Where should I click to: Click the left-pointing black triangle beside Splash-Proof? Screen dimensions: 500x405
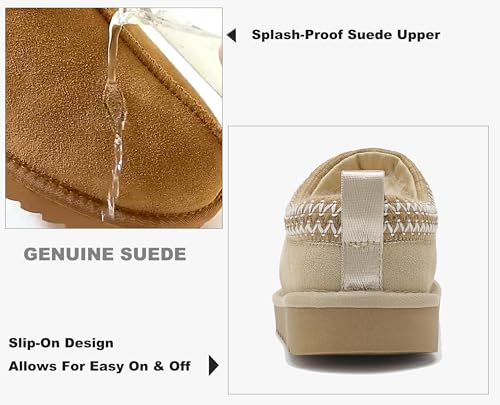232,35
